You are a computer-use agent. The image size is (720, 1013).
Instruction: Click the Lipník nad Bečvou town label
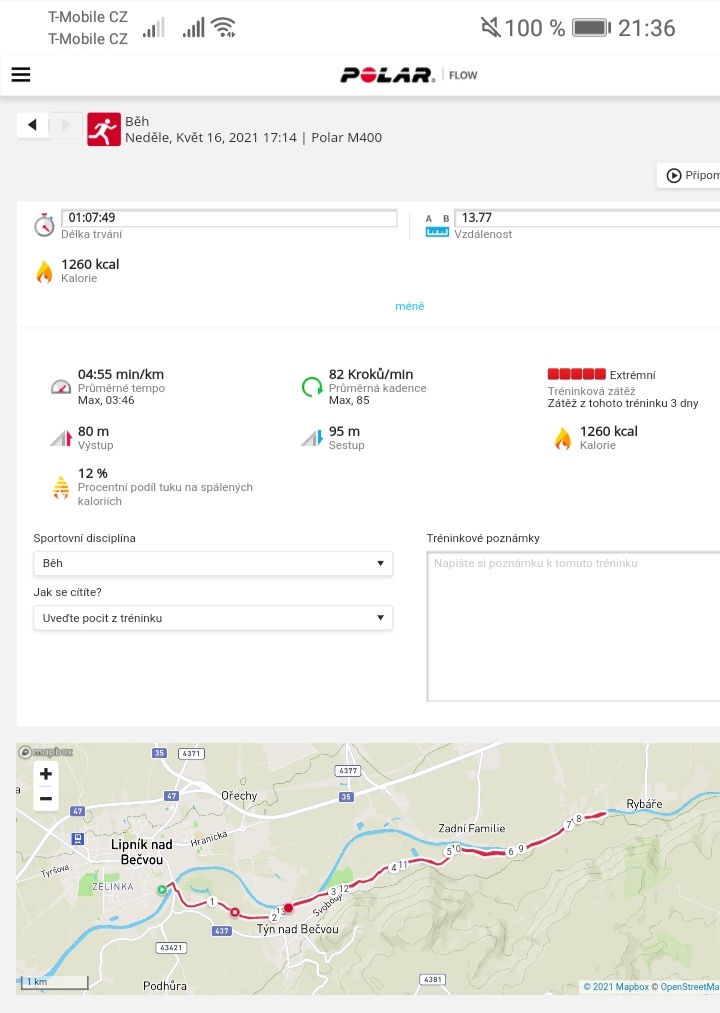[142, 852]
